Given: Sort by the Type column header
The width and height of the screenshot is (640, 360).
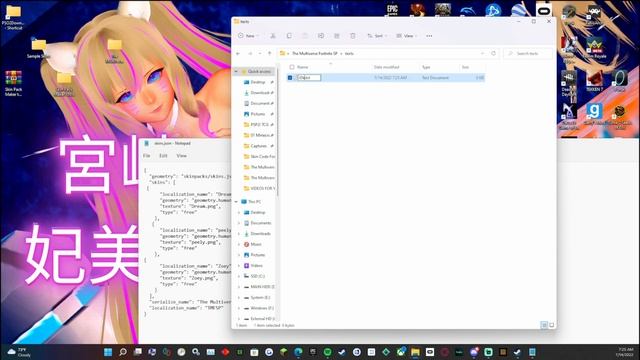Looking at the screenshot, I should [x=426, y=67].
